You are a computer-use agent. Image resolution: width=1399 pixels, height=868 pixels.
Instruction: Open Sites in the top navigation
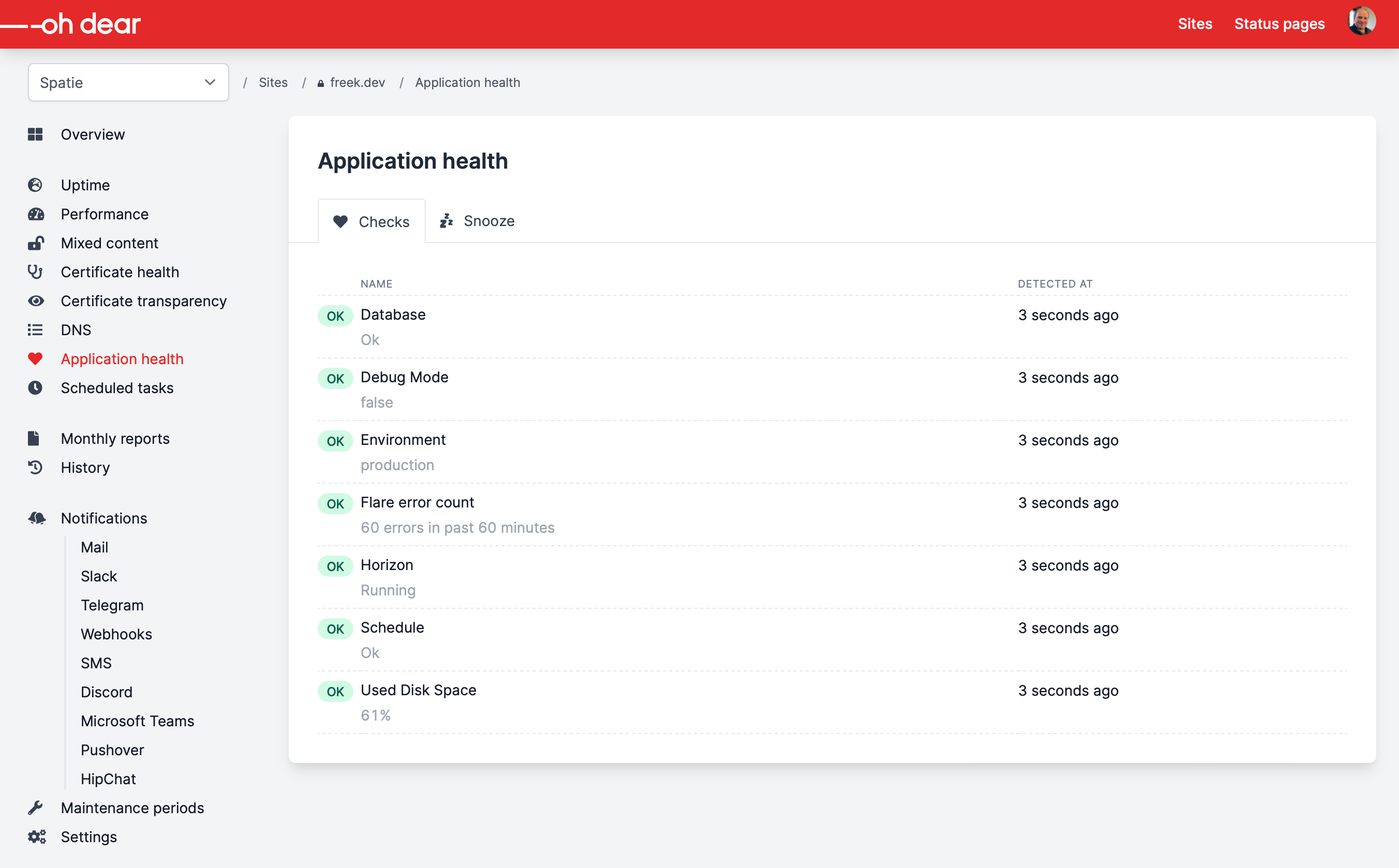(x=1195, y=24)
